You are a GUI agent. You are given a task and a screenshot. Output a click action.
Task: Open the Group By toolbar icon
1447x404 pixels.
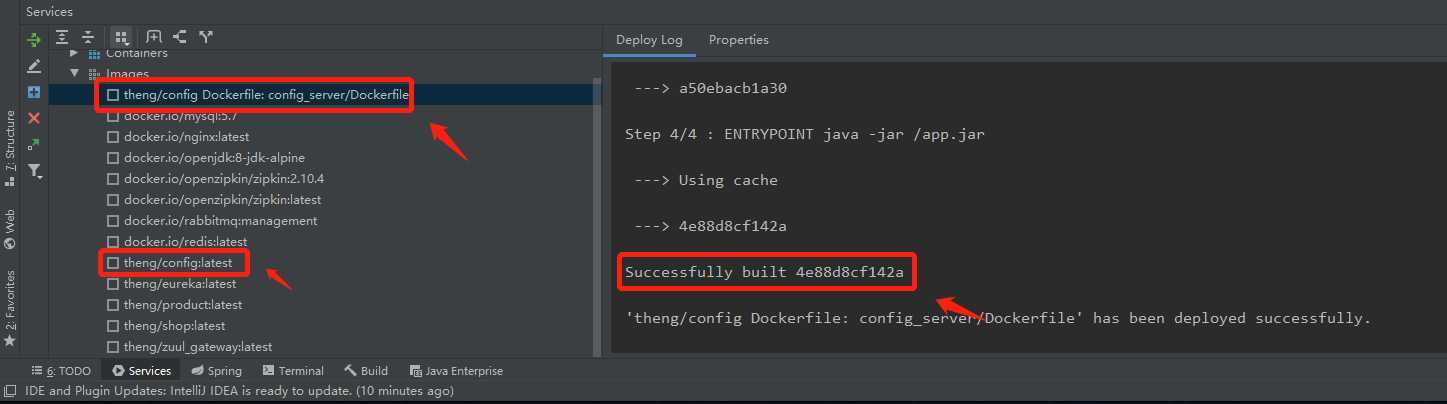point(121,37)
